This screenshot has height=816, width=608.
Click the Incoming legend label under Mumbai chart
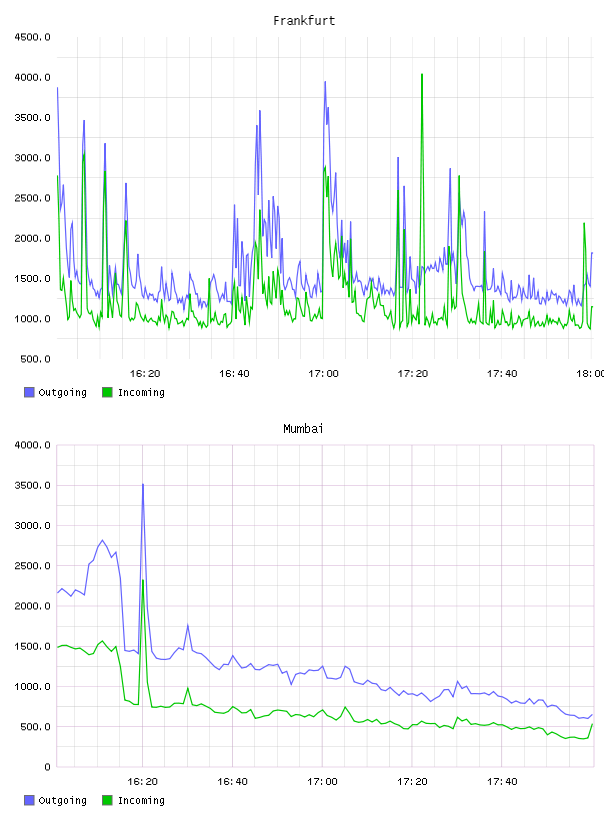point(141,801)
